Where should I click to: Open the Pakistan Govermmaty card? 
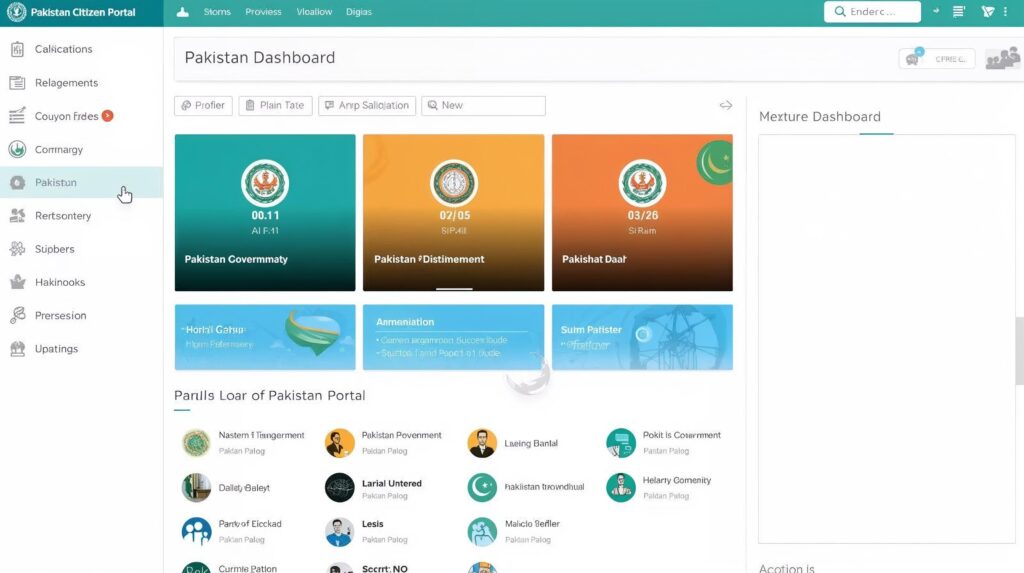click(x=265, y=212)
